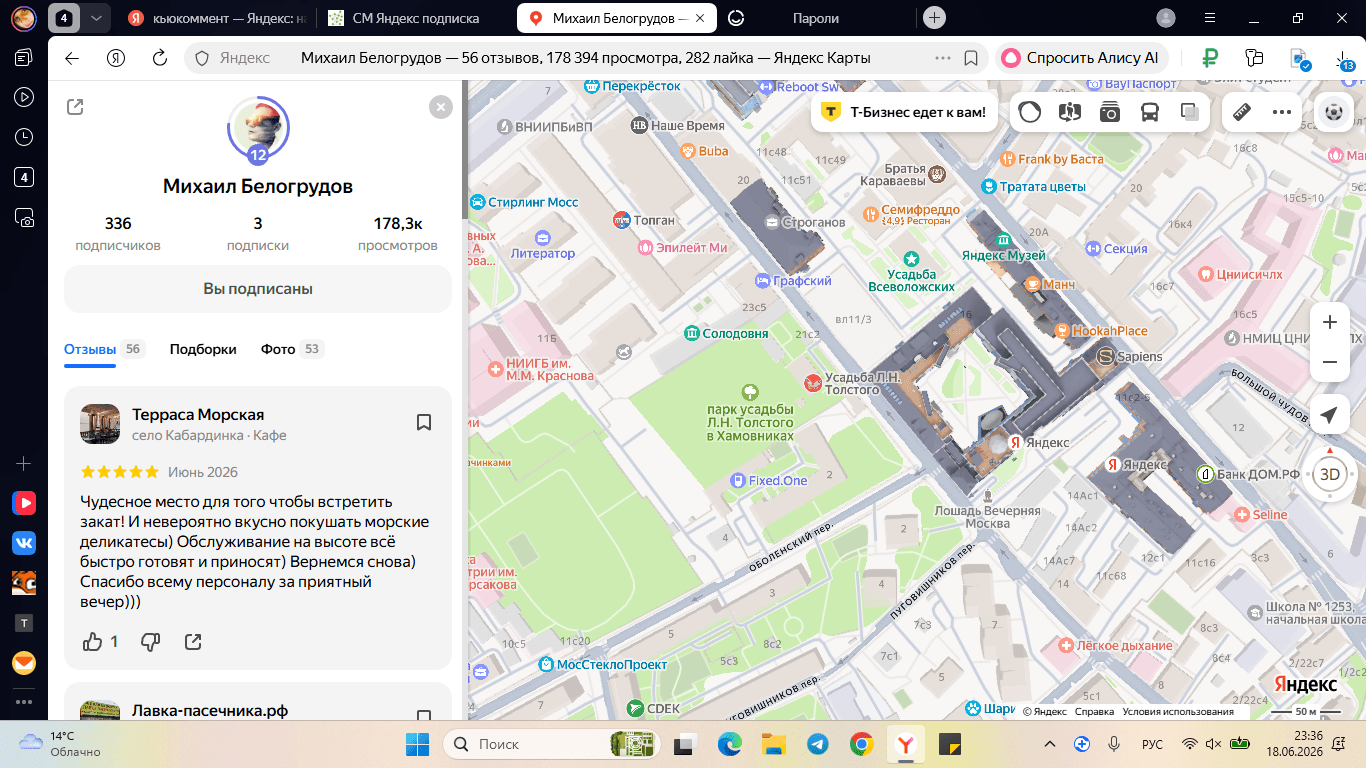Open Microsoft Edge from the taskbar
This screenshot has width=1366, height=768.
pyautogui.click(x=729, y=744)
